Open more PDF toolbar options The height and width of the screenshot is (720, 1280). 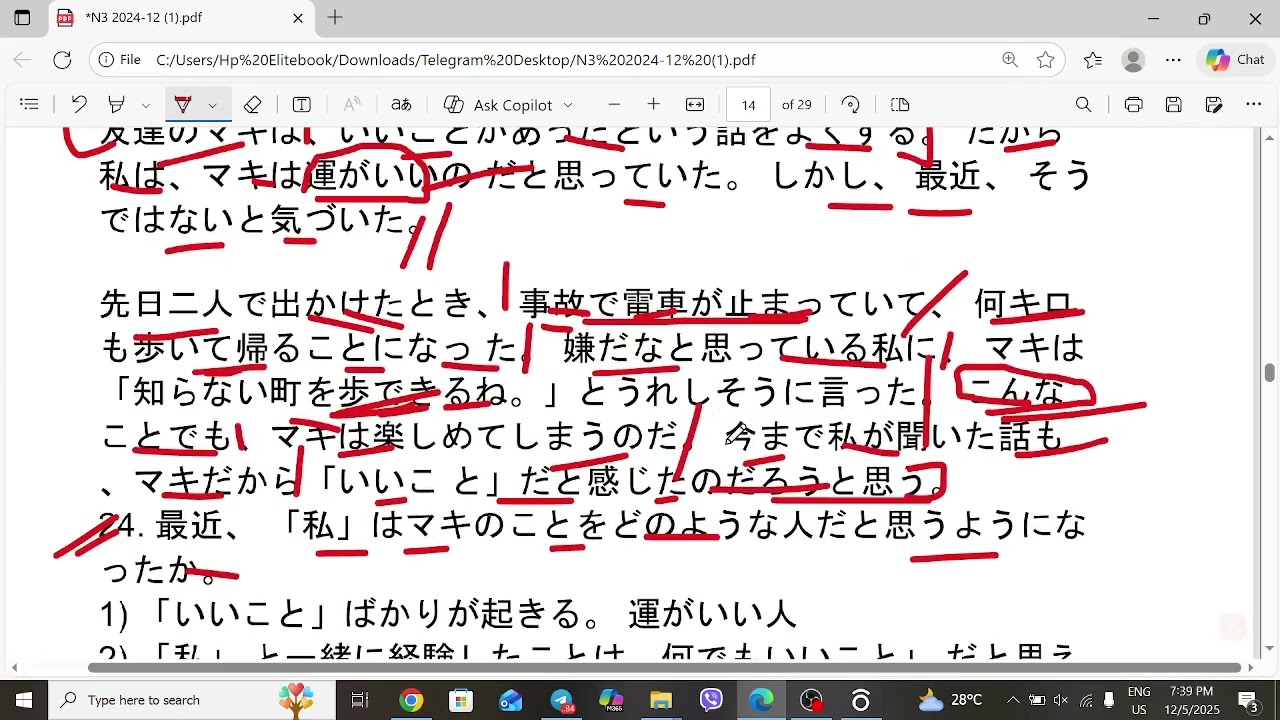(1254, 105)
